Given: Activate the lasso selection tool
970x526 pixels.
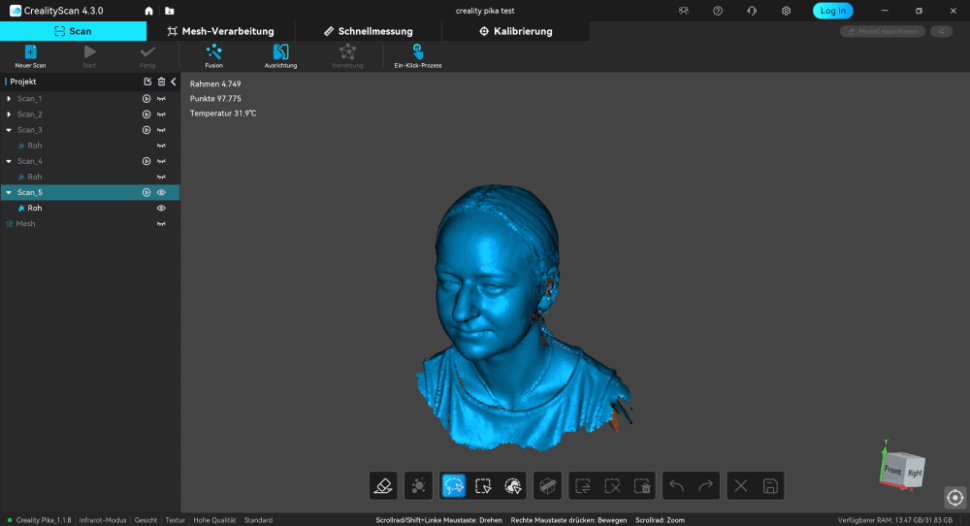Looking at the screenshot, I should coord(453,486).
